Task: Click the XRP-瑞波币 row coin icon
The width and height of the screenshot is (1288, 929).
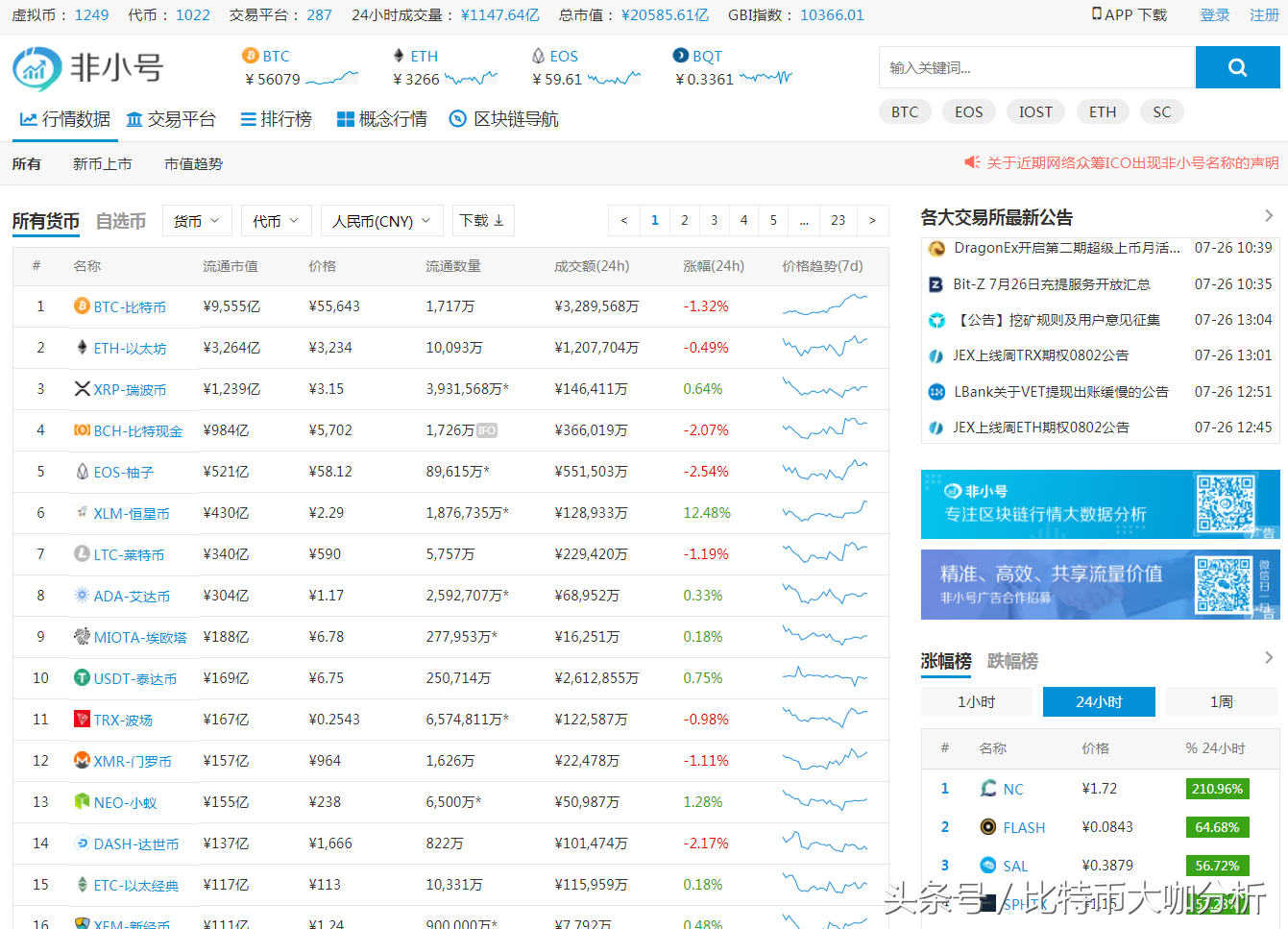Action: (x=83, y=388)
